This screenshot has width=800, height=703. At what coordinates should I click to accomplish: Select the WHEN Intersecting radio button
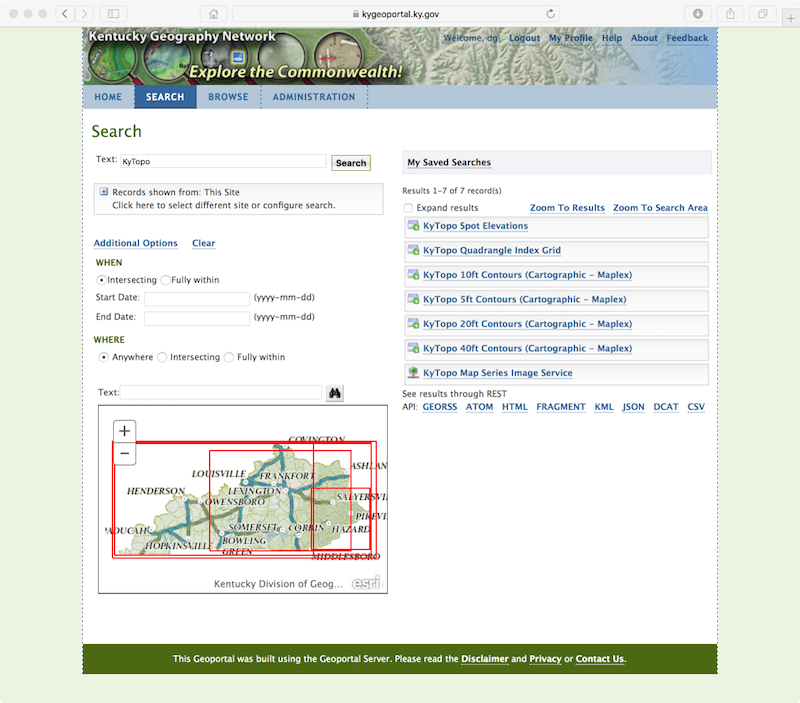click(x=101, y=280)
